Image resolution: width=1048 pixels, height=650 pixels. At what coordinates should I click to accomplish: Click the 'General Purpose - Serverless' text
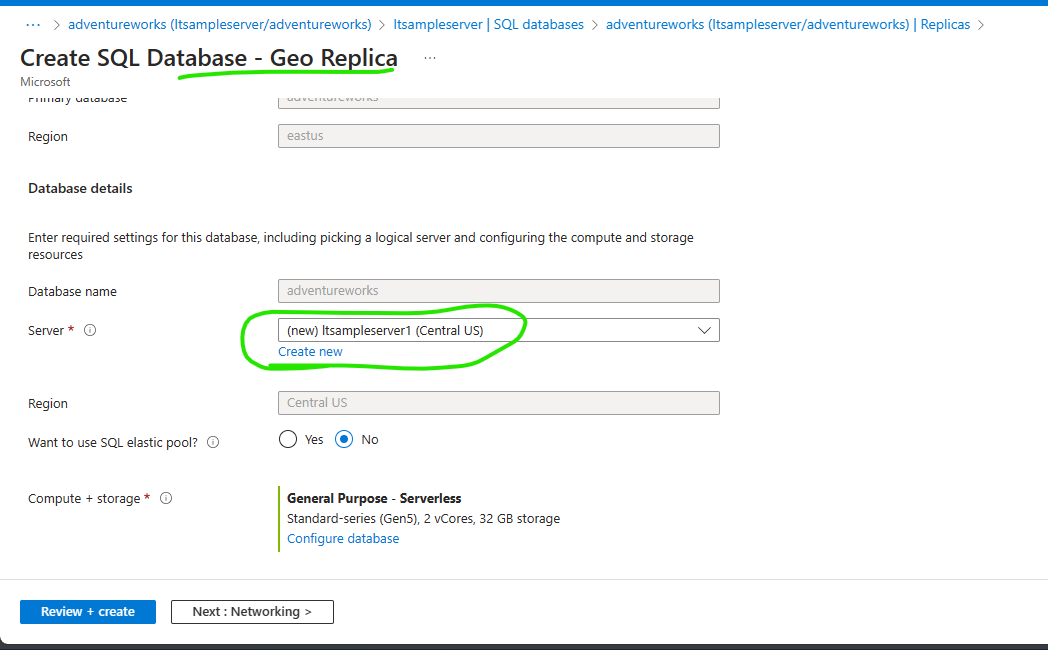pos(374,498)
